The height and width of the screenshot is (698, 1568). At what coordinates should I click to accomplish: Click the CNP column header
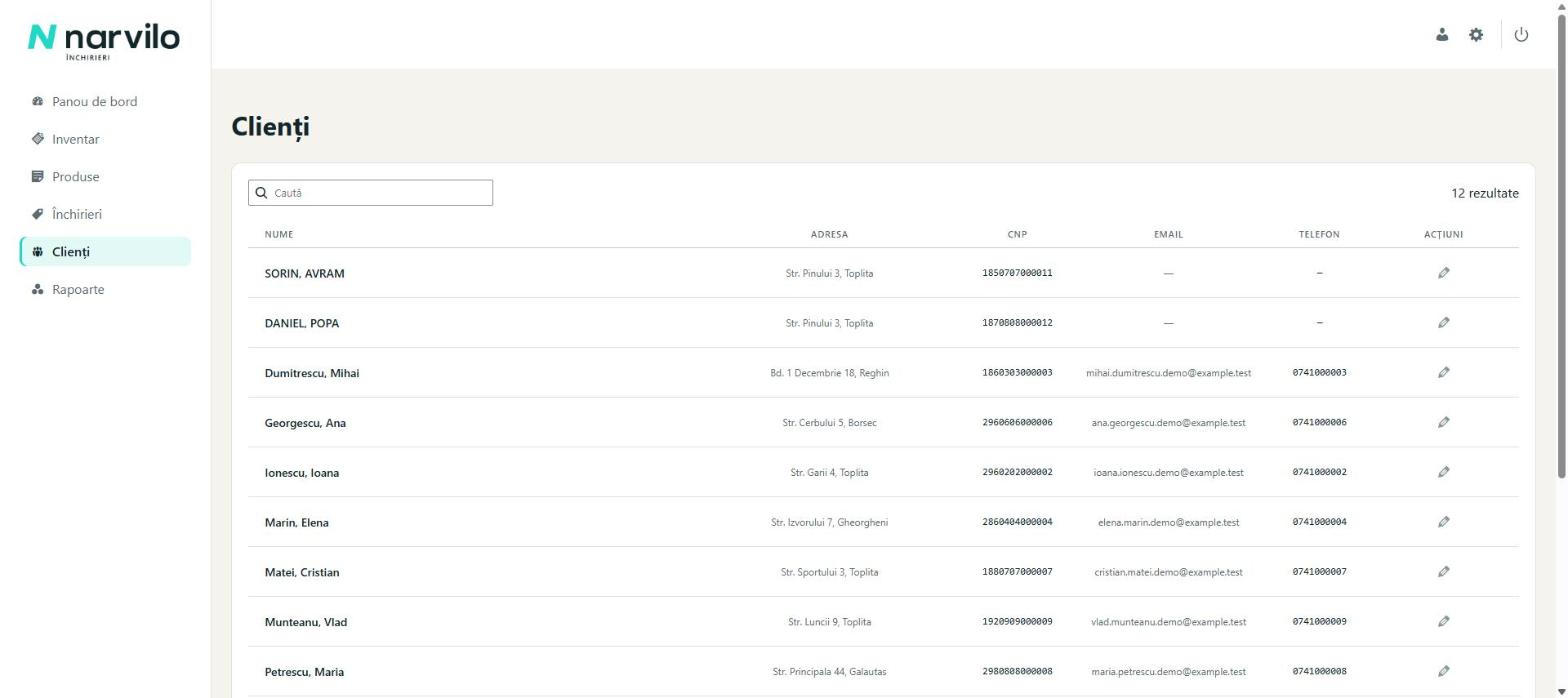coord(1017,234)
